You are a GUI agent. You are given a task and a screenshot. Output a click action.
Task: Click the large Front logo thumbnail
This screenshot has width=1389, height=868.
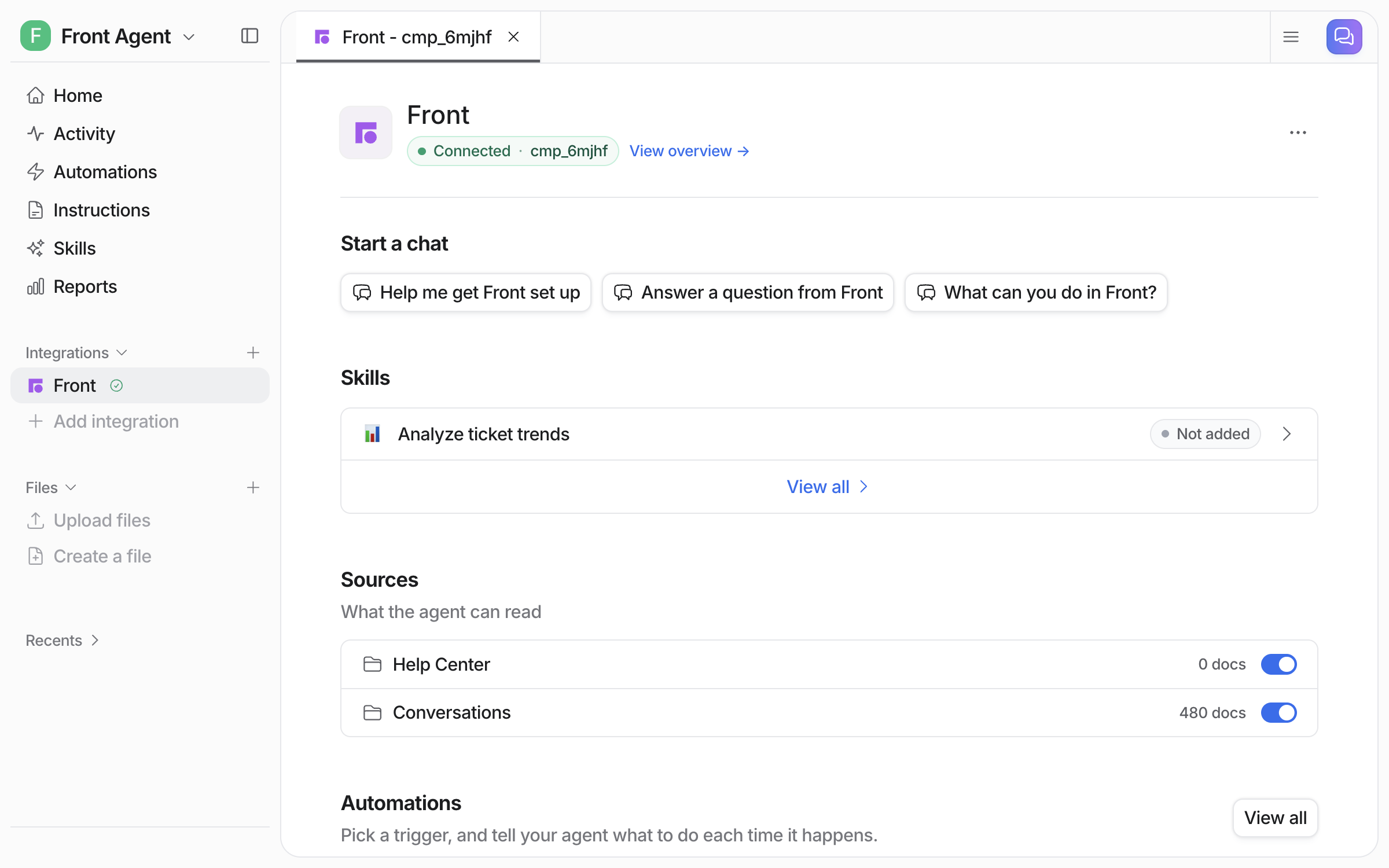point(366,133)
